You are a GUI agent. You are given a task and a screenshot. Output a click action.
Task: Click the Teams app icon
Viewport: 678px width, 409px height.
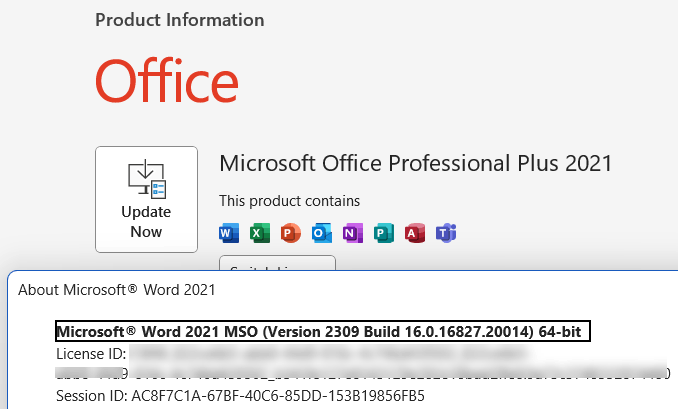(x=446, y=233)
